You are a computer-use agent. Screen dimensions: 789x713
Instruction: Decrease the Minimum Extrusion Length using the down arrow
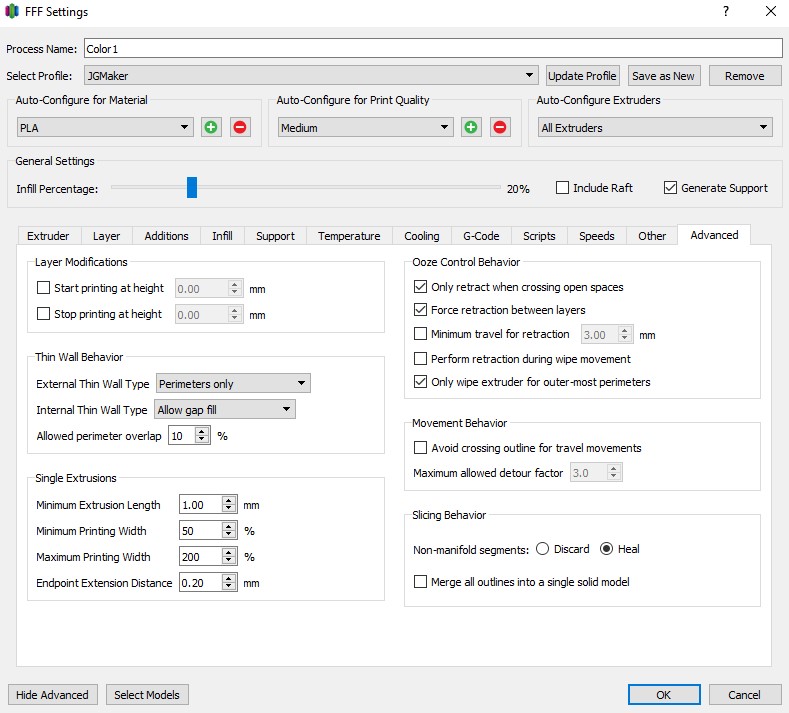tap(229, 508)
